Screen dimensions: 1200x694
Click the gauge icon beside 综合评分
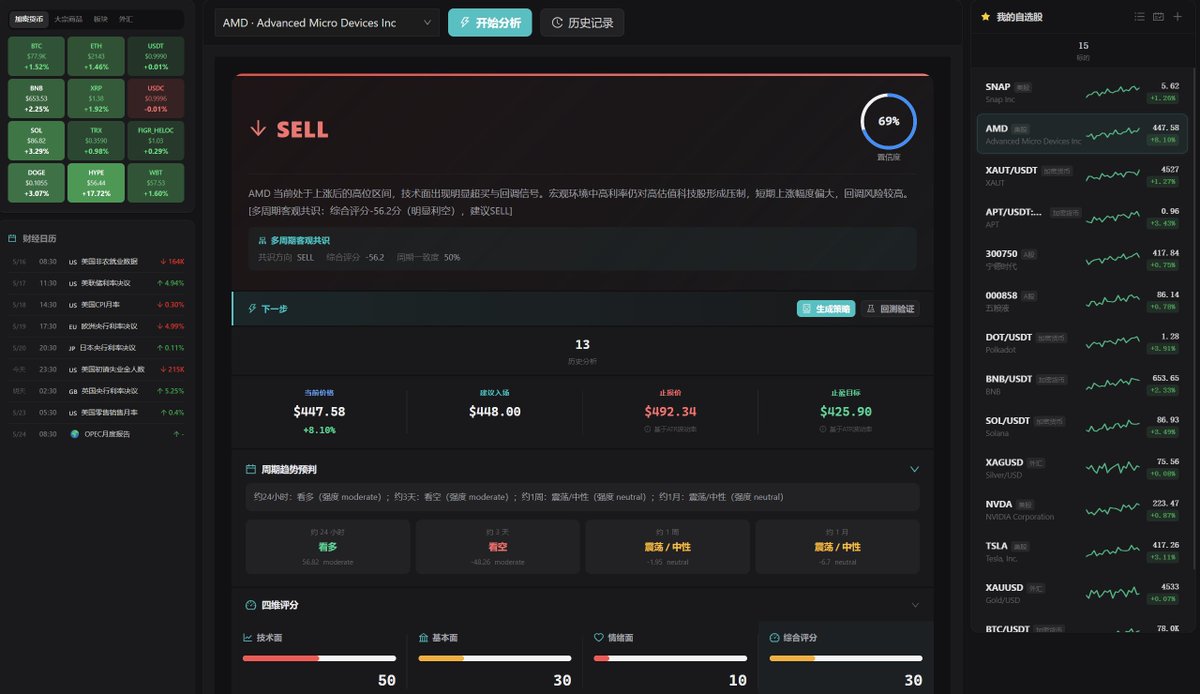click(774, 637)
